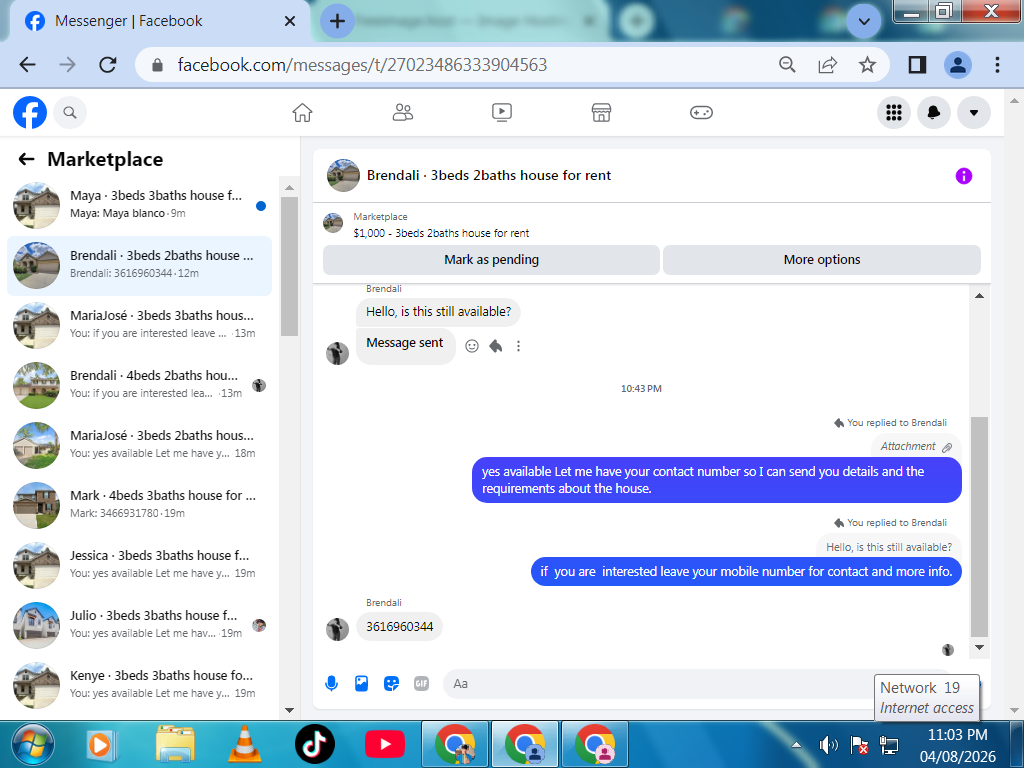Click the 3616960344 message bubble
This screenshot has width=1024, height=768.
click(x=399, y=627)
